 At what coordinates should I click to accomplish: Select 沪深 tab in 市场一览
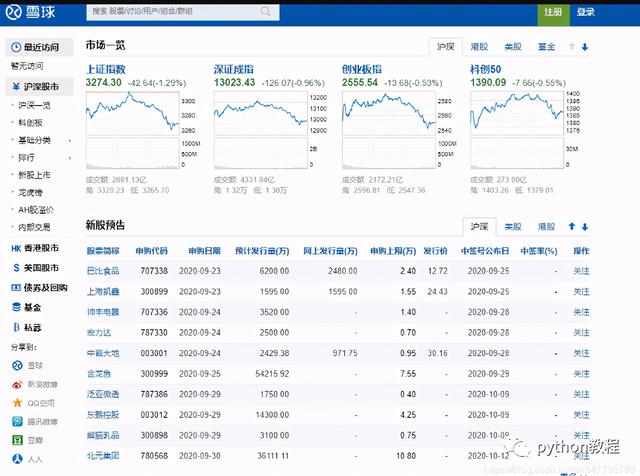446,47
